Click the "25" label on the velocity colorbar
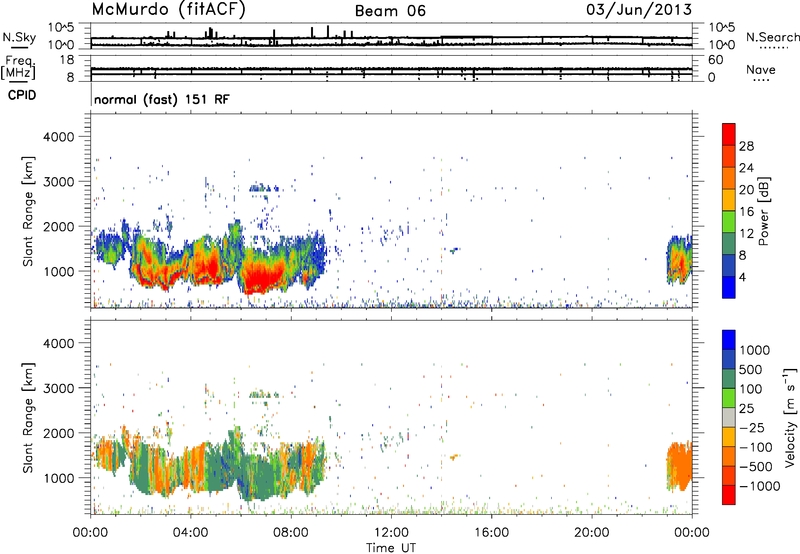800x554 pixels. click(x=746, y=408)
